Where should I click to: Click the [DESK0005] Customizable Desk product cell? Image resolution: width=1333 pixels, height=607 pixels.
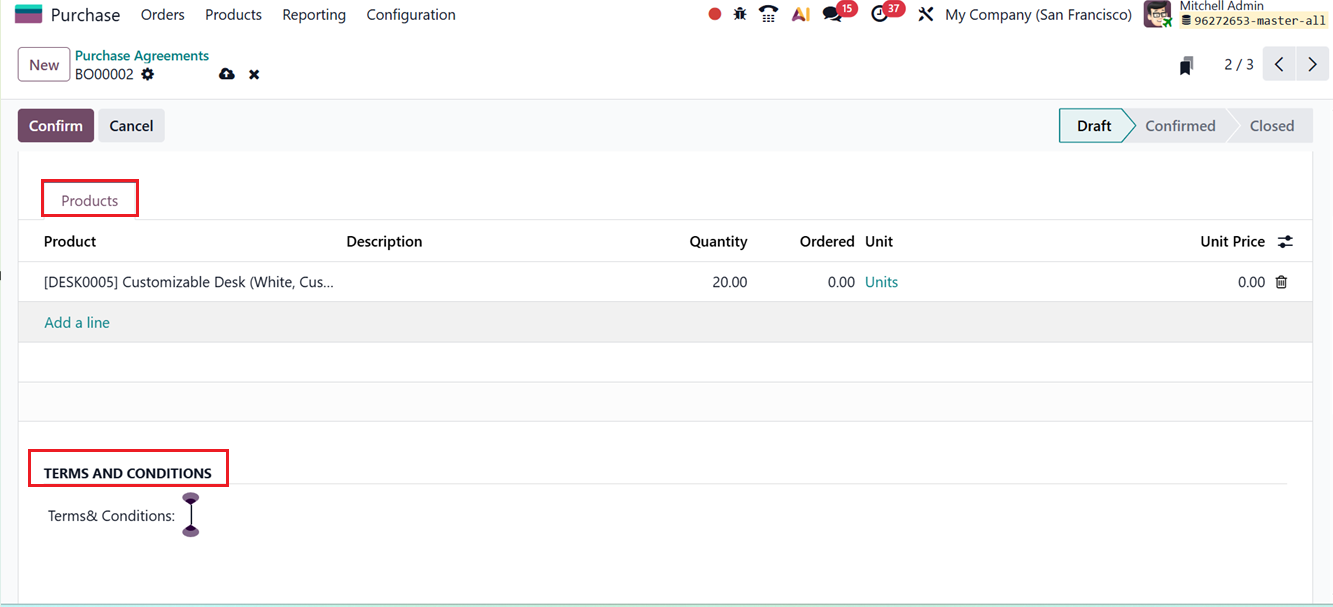(x=189, y=282)
